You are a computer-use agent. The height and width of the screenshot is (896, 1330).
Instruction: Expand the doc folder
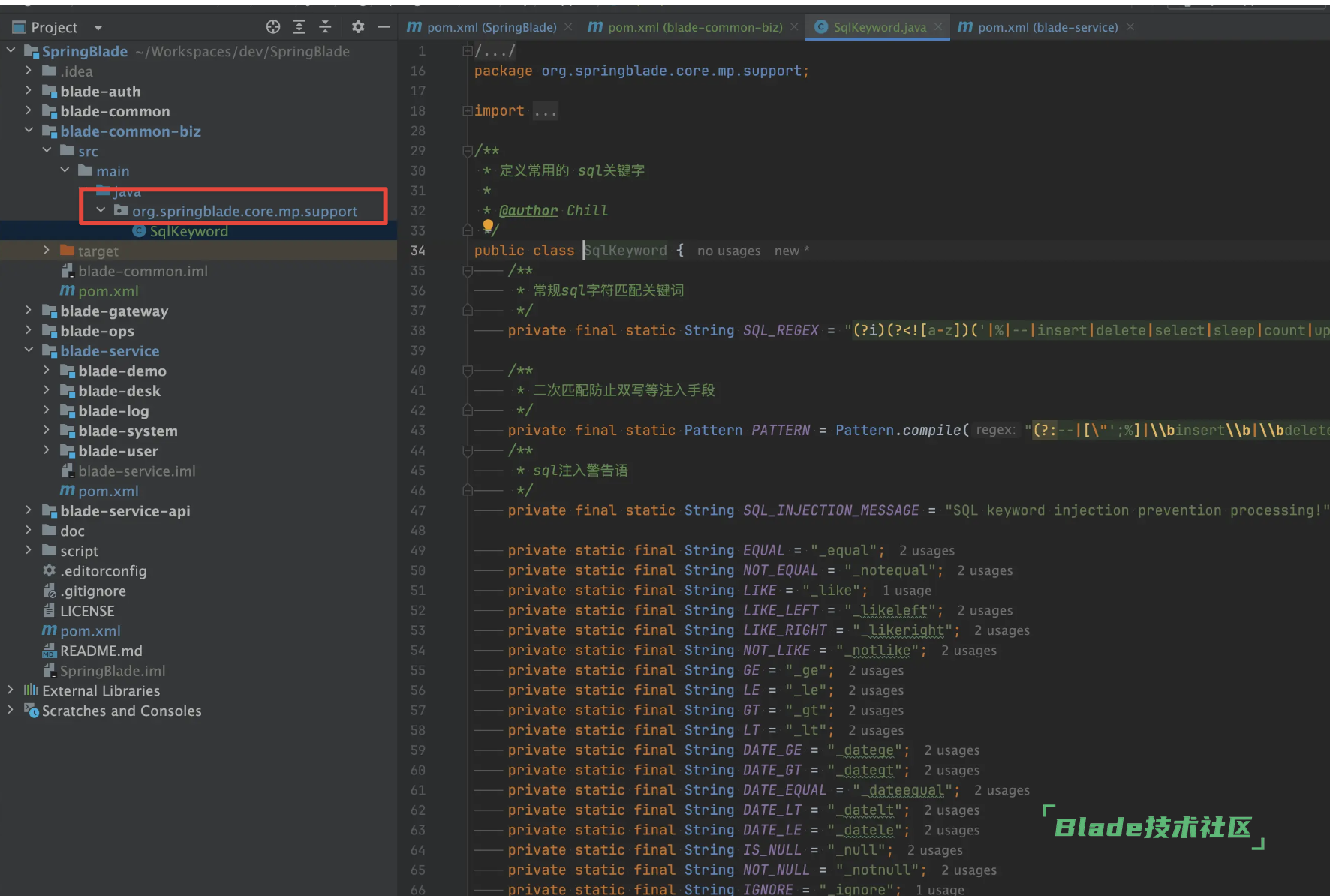tap(29, 530)
